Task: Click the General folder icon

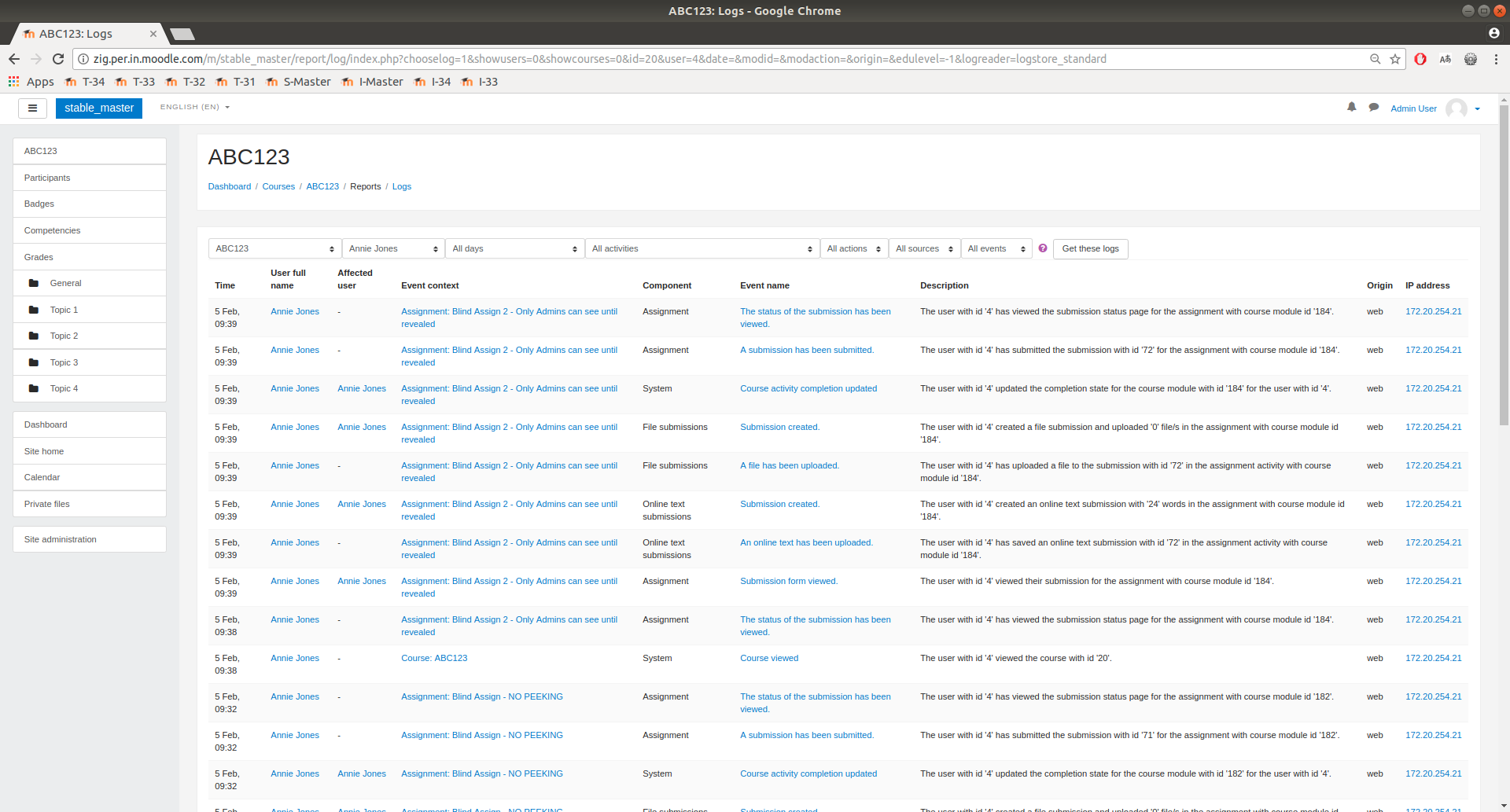Action: pyautogui.click(x=34, y=283)
